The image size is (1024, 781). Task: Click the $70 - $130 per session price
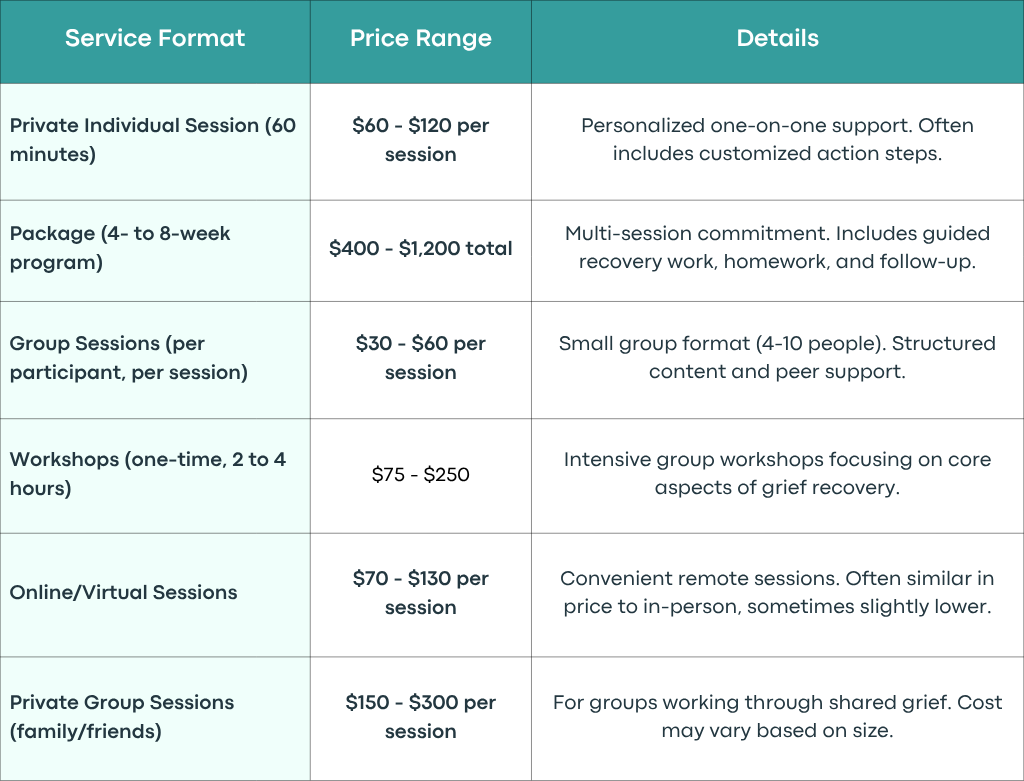421,592
